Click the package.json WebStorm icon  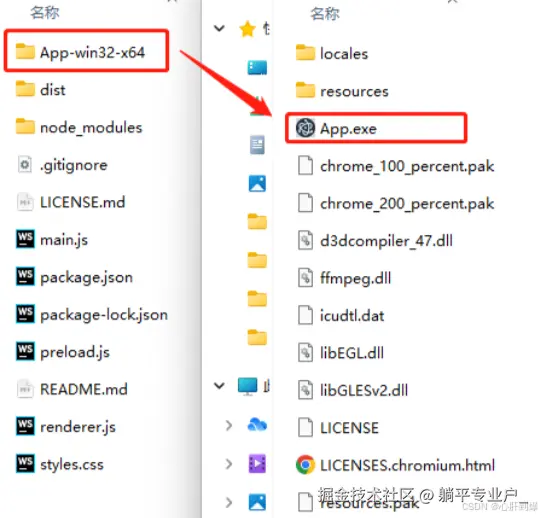pyautogui.click(x=25, y=276)
